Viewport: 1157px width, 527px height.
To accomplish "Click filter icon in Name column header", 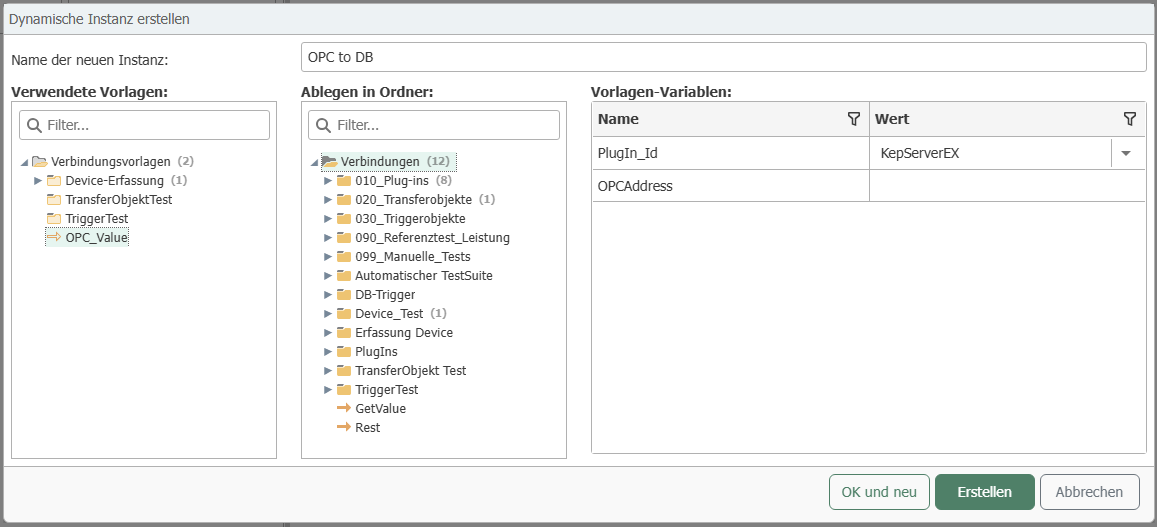I will click(853, 119).
